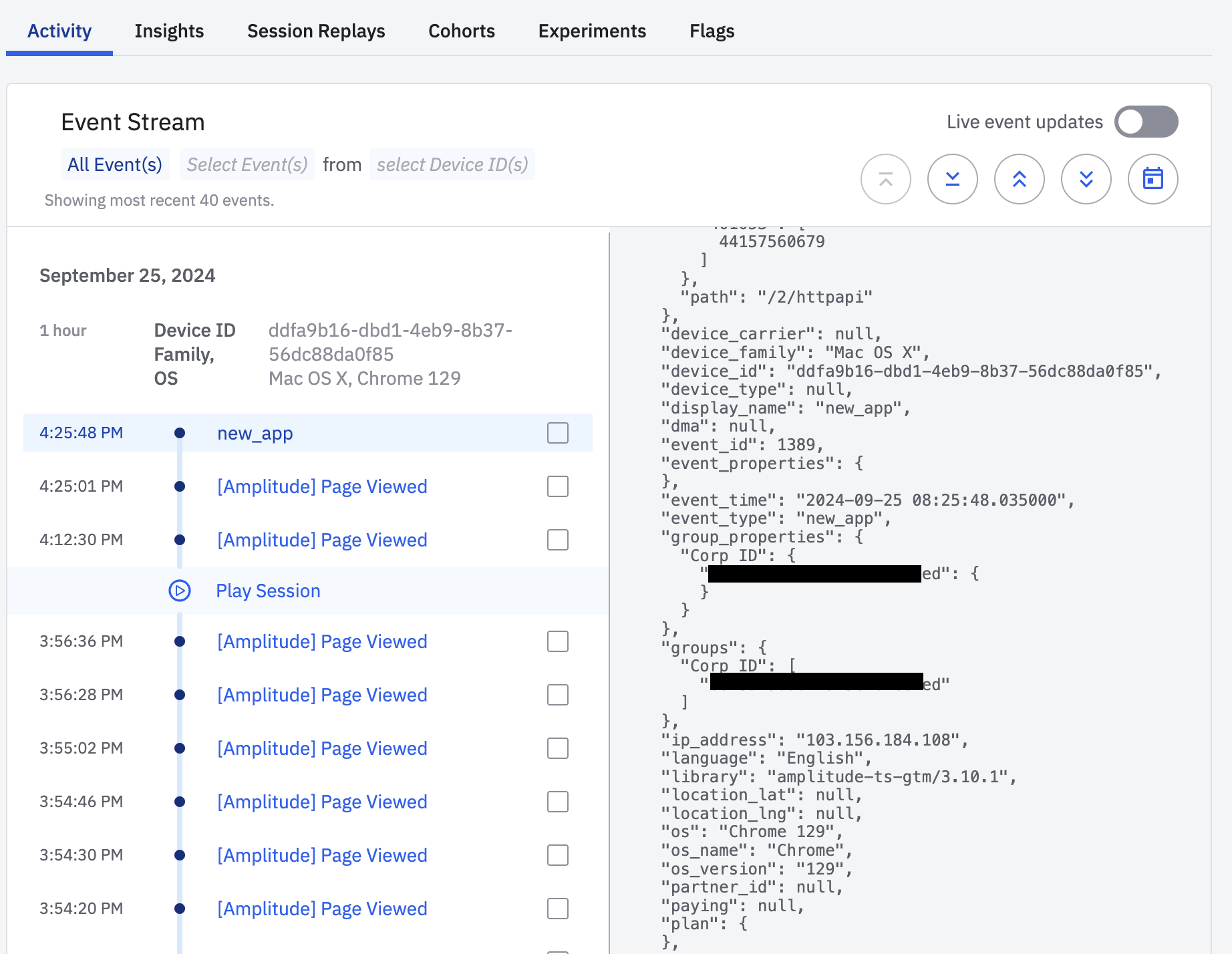Open the Flags tab
The height and width of the screenshot is (954, 1232).
(712, 31)
